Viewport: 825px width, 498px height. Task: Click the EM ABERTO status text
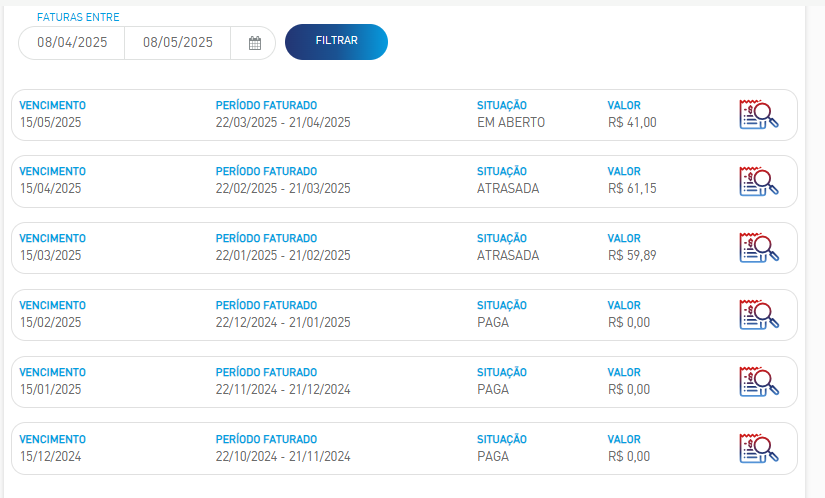[x=511, y=123]
